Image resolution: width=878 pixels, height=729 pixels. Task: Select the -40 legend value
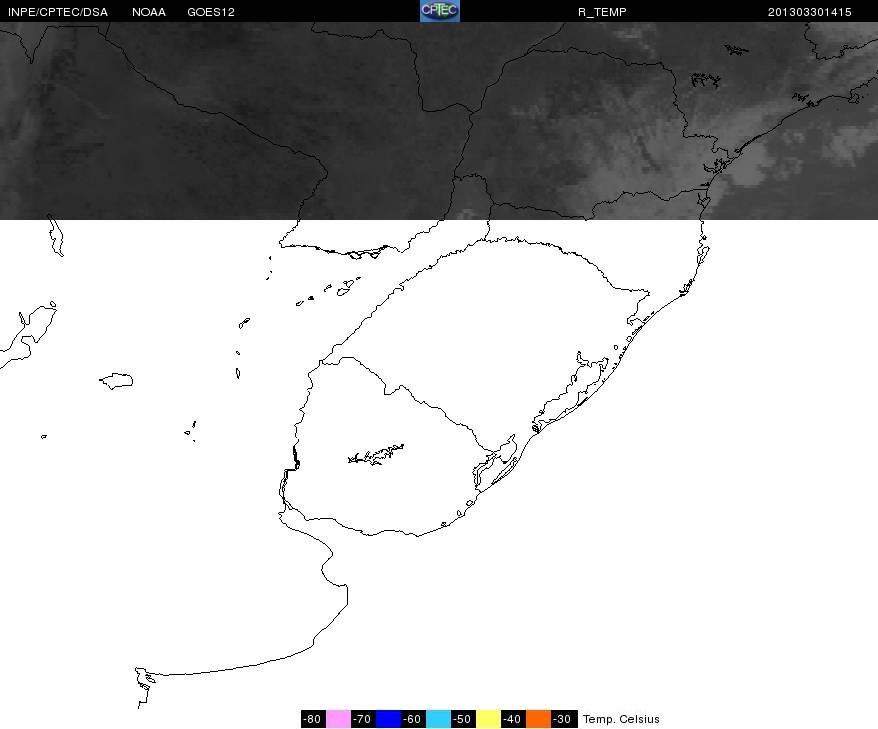click(512, 719)
